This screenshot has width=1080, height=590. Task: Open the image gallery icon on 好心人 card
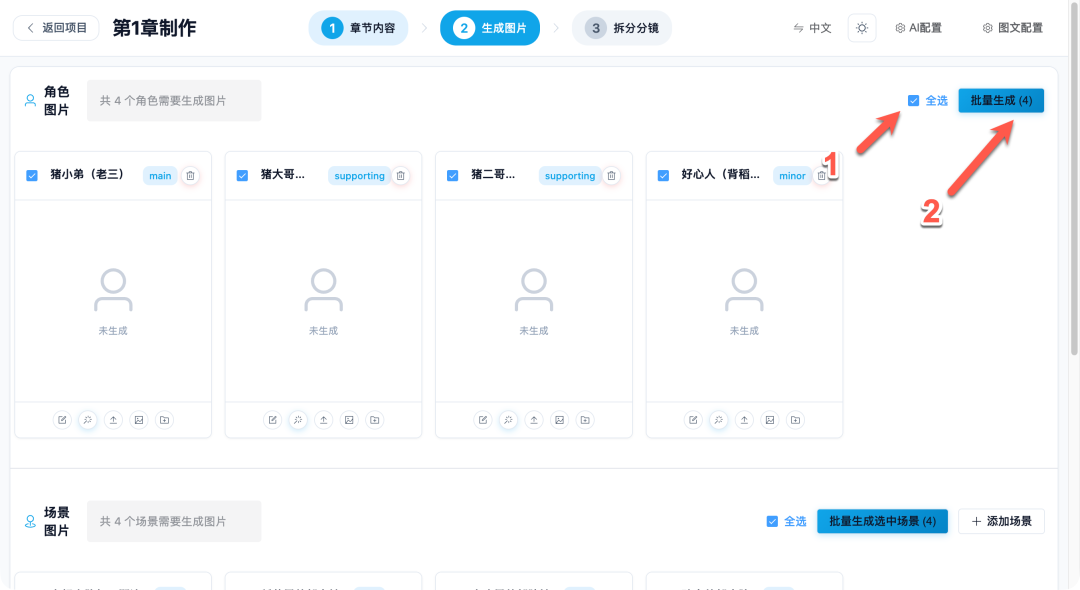tap(769, 420)
